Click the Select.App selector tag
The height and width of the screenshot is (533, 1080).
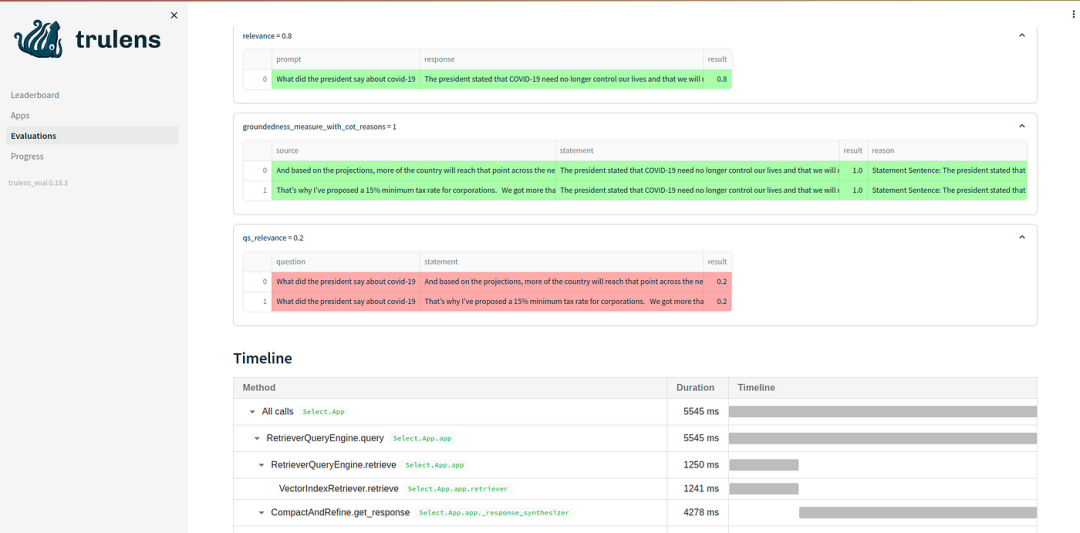(x=323, y=412)
